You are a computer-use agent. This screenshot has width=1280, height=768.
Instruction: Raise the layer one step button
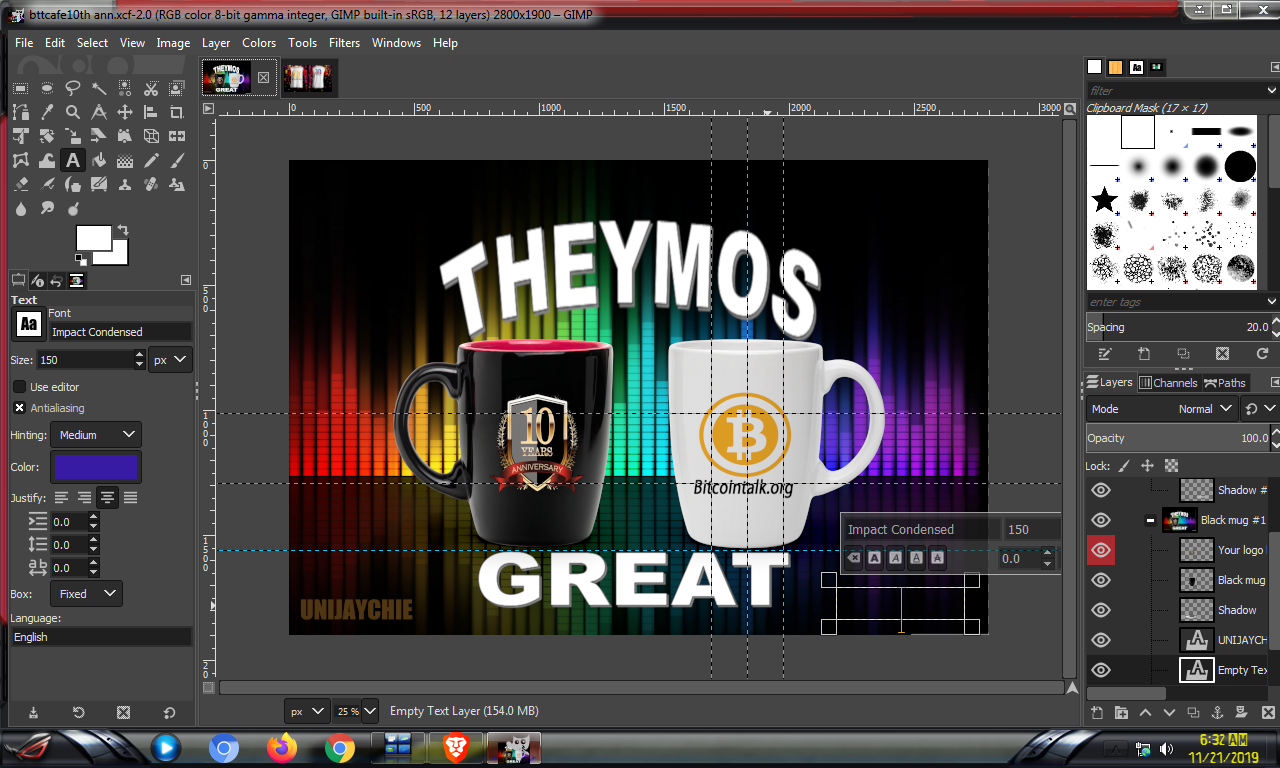click(x=1146, y=712)
